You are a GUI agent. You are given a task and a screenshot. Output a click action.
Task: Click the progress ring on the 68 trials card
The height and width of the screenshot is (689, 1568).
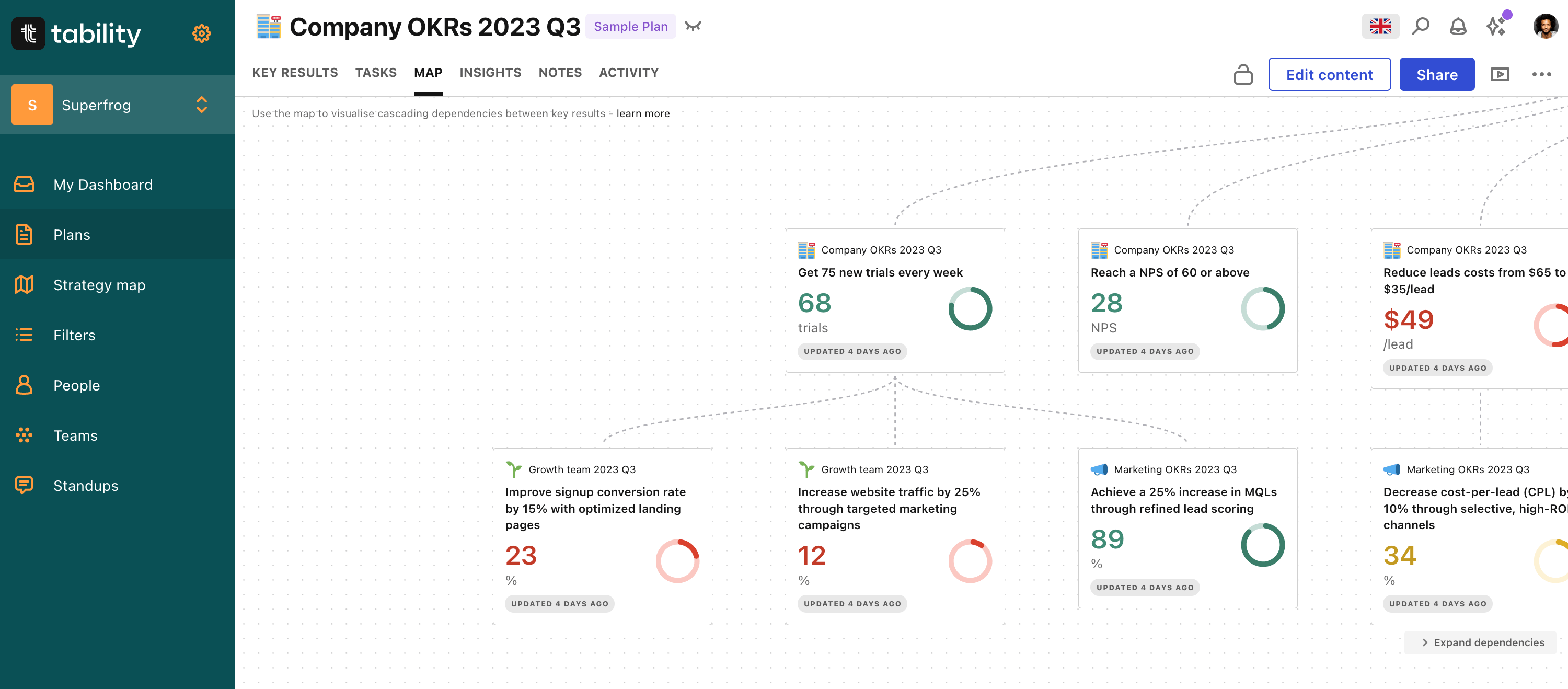pos(970,308)
